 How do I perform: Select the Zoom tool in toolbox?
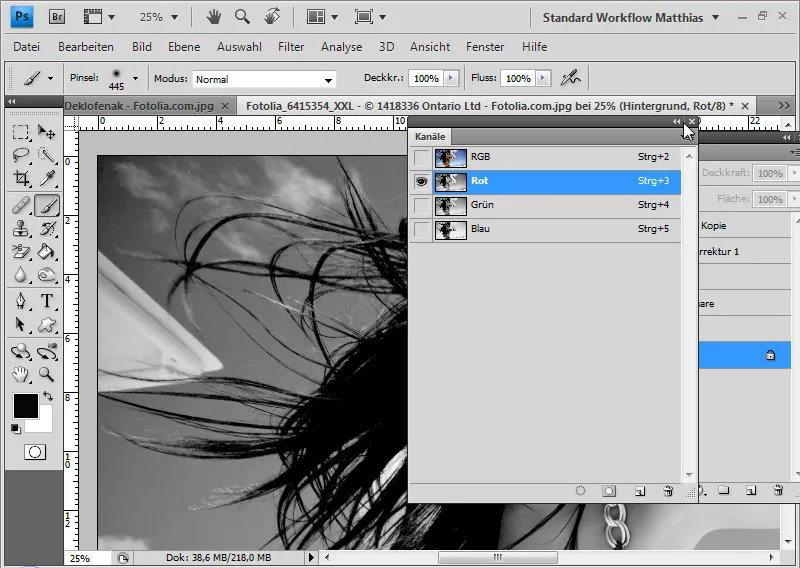pyautogui.click(x=47, y=375)
